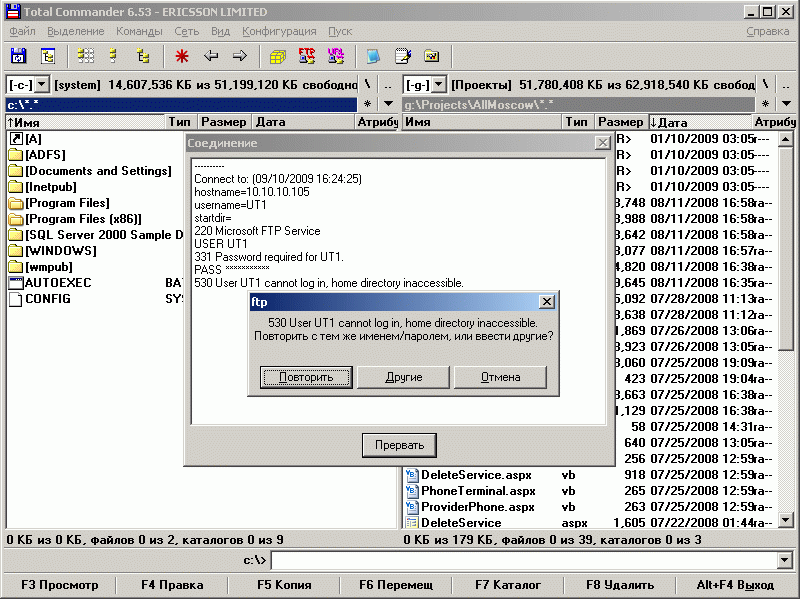Click Отмена in the ftp dialog
Screen dimensions: 800x599
pyautogui.click(x=501, y=378)
